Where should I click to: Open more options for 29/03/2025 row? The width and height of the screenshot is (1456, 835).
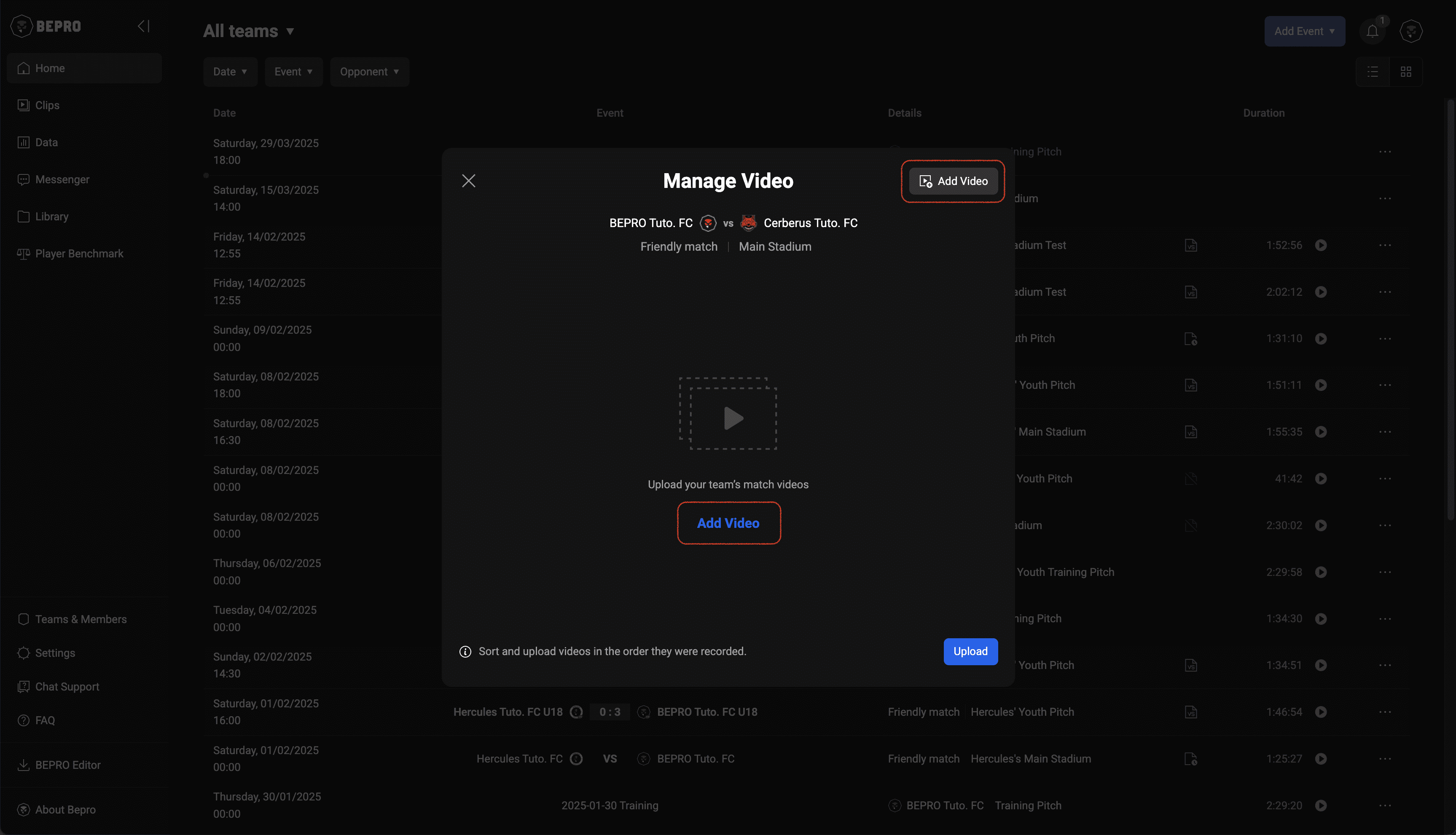1385,152
